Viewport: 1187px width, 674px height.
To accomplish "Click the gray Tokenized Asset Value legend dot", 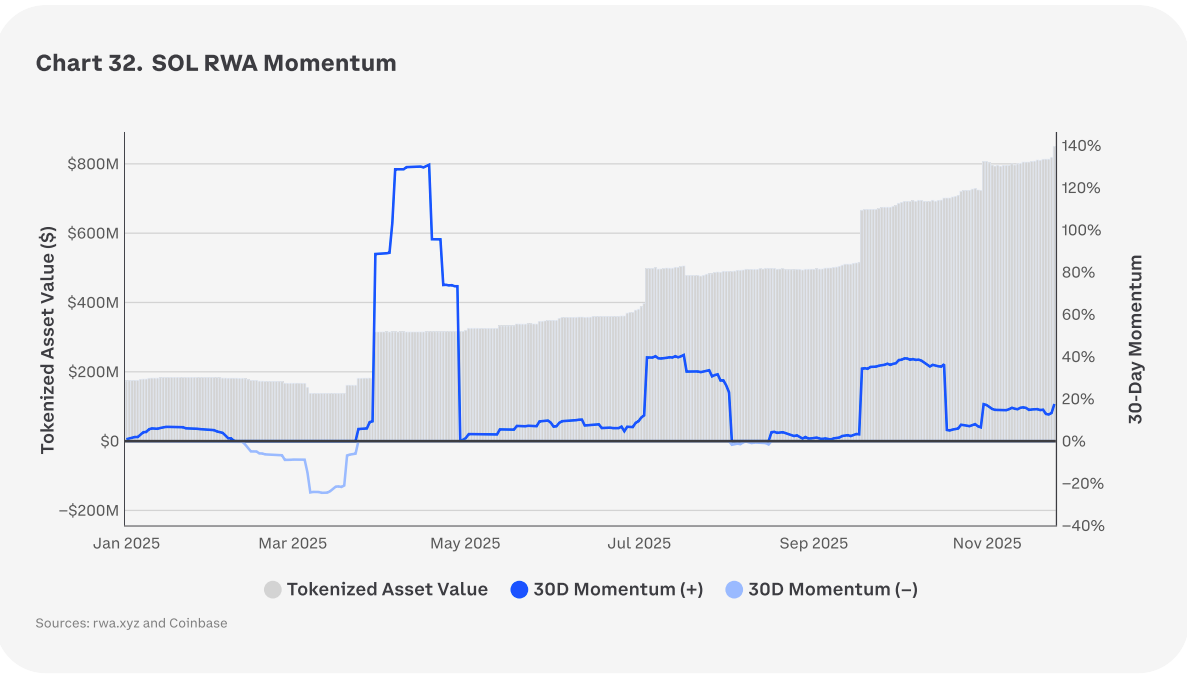I will tap(273, 590).
